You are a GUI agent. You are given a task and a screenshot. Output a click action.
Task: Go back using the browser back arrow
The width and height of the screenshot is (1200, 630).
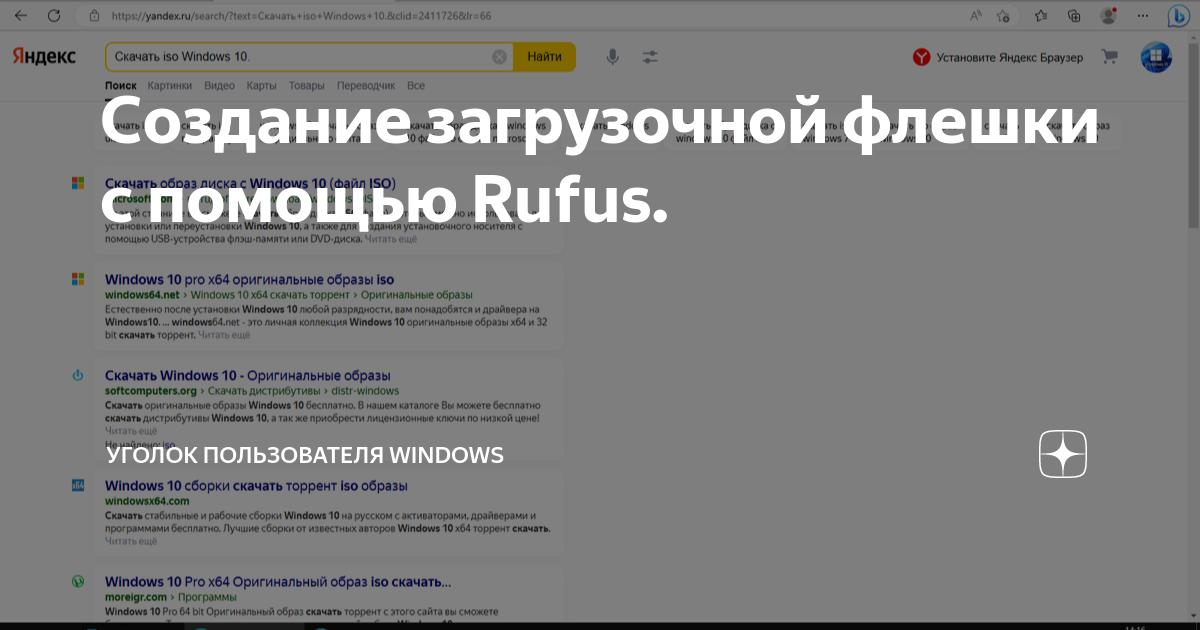[21, 16]
